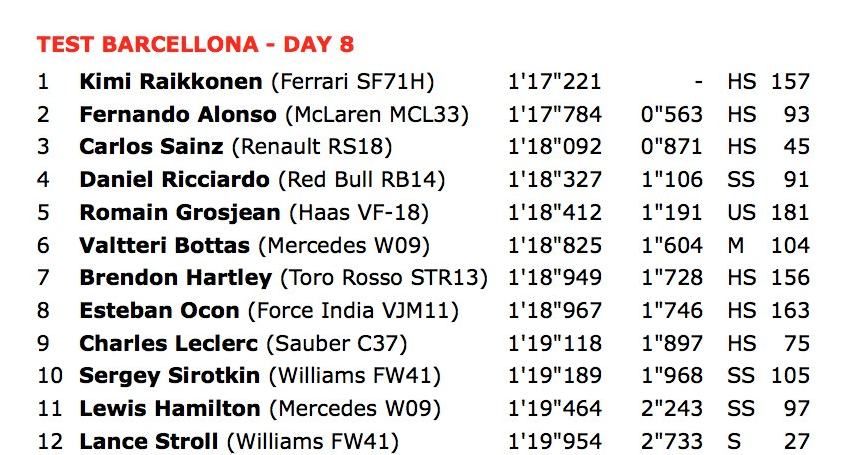The height and width of the screenshot is (455, 845).
Task: Click the TEST BARCELLONA - DAY 8 heading
Action: (195, 44)
